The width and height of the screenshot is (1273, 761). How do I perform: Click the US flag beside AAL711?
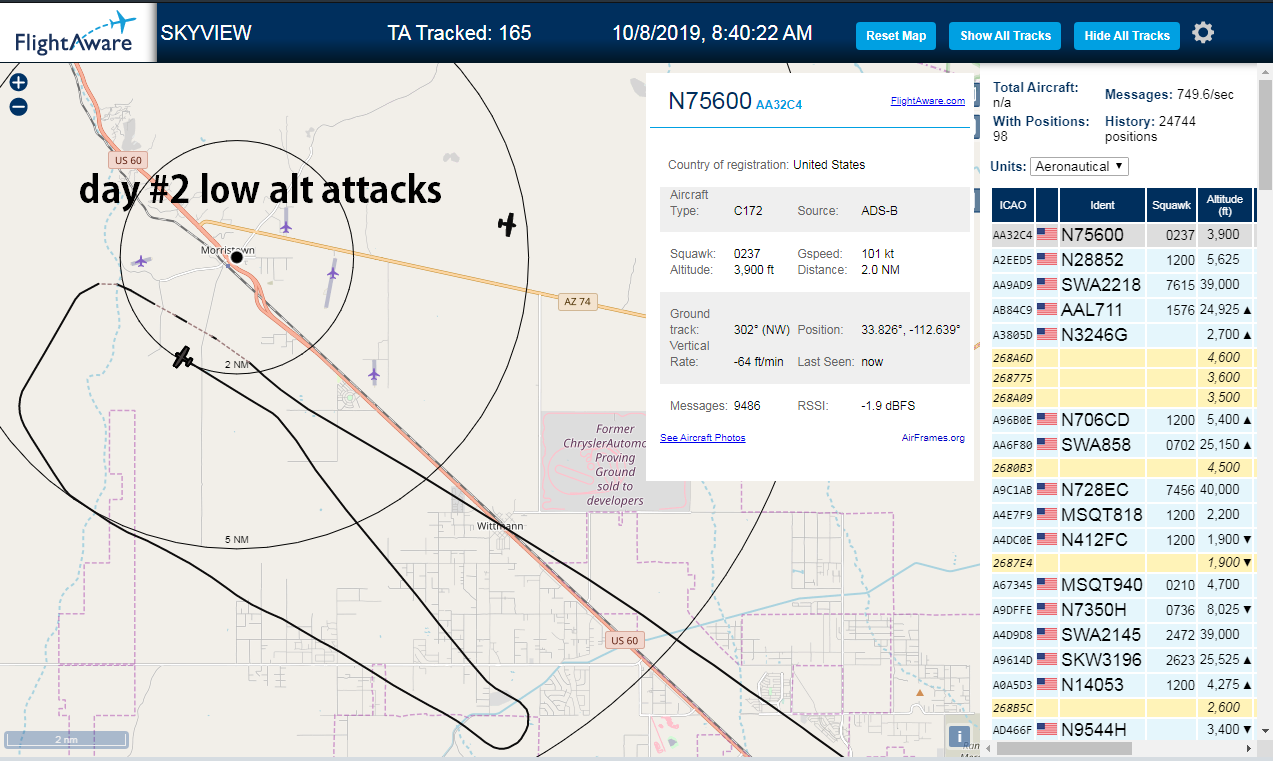(1047, 310)
